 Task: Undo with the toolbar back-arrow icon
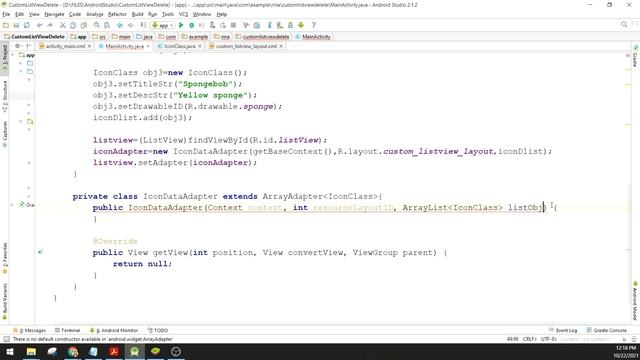40,25
